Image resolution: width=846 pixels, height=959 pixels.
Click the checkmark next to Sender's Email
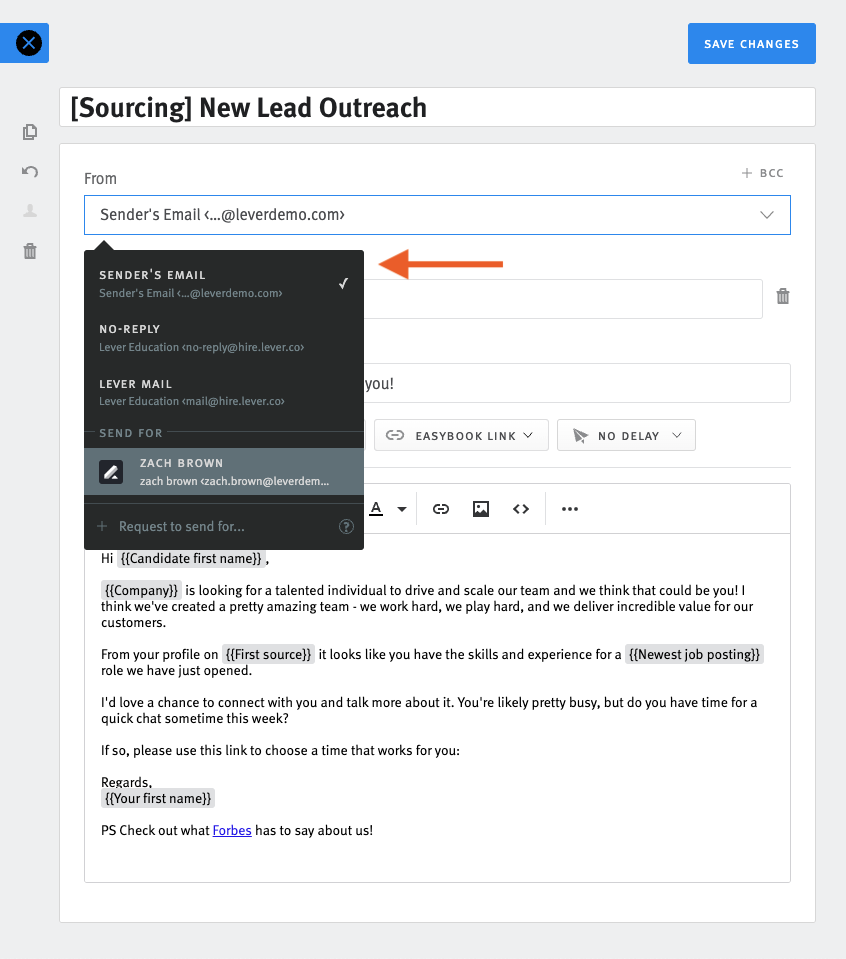[x=344, y=283]
